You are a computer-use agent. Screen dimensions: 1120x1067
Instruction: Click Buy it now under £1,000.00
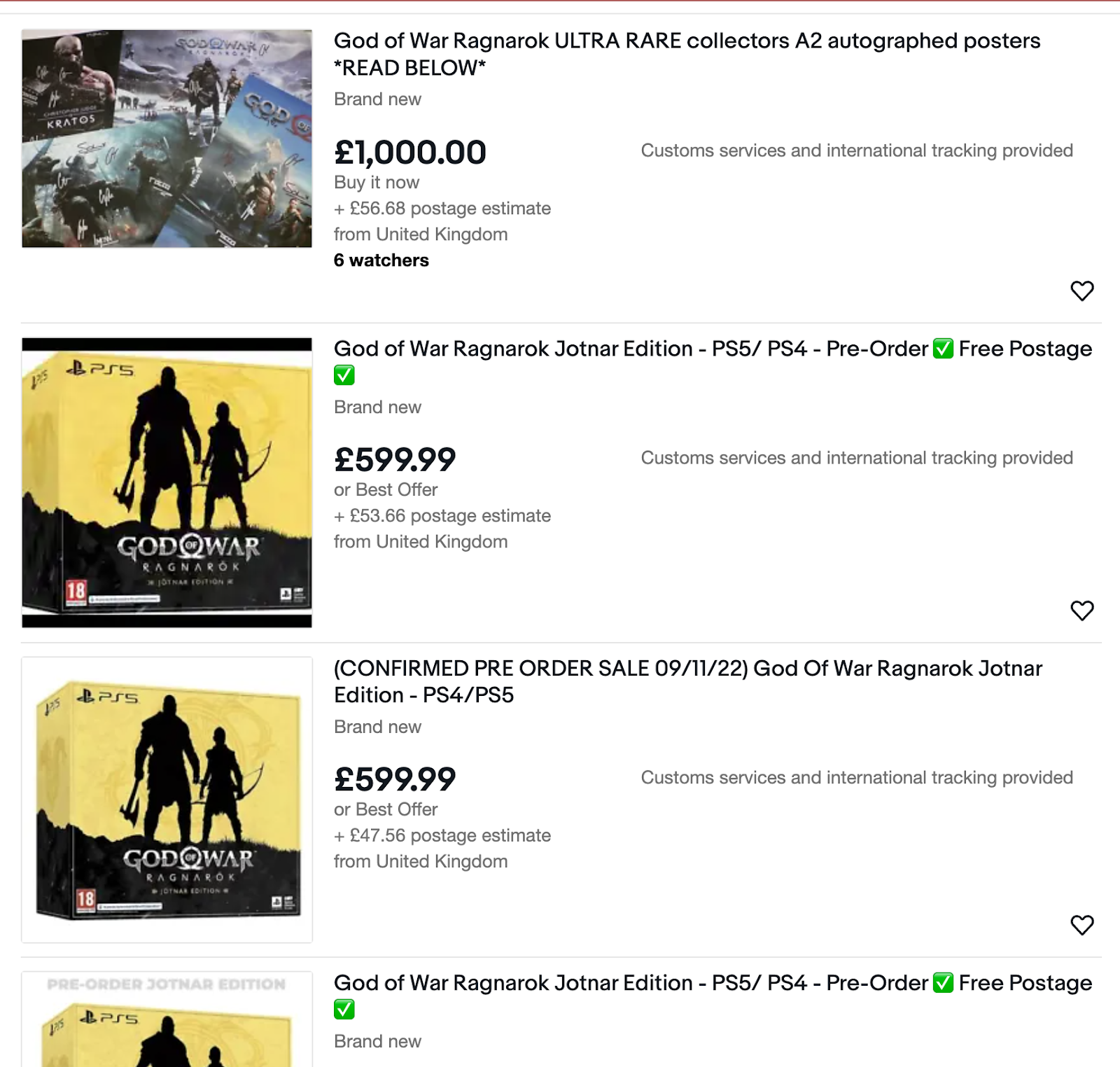[x=377, y=183]
